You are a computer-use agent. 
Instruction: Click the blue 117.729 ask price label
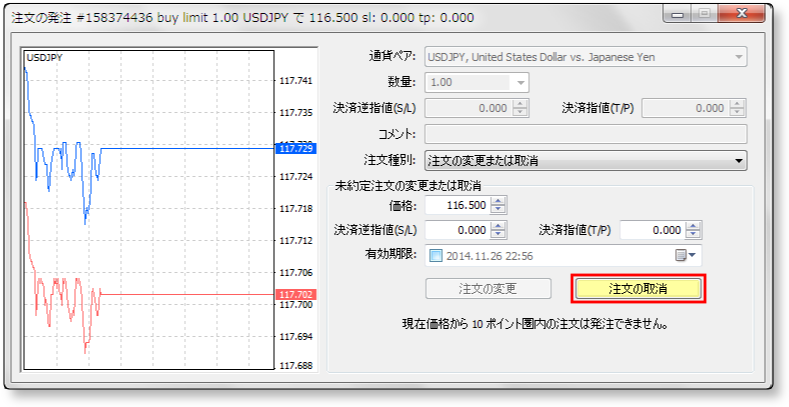click(x=295, y=148)
